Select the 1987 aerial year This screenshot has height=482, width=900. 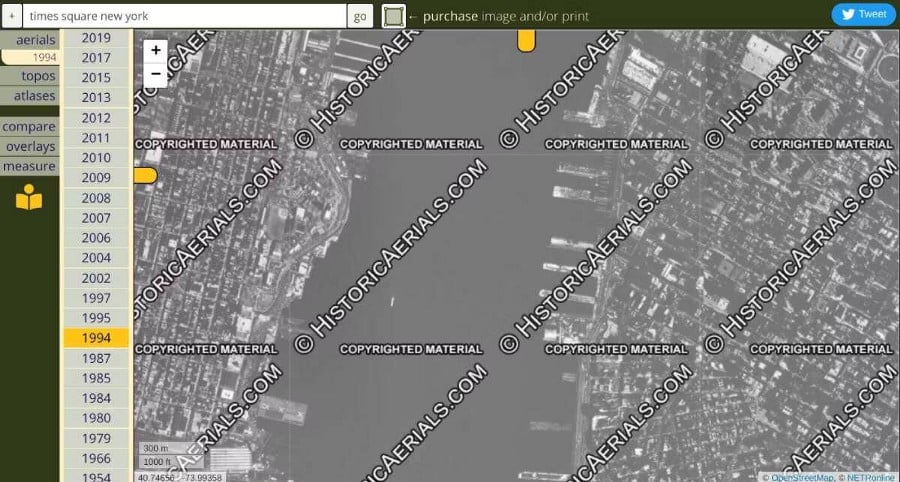(x=96, y=358)
